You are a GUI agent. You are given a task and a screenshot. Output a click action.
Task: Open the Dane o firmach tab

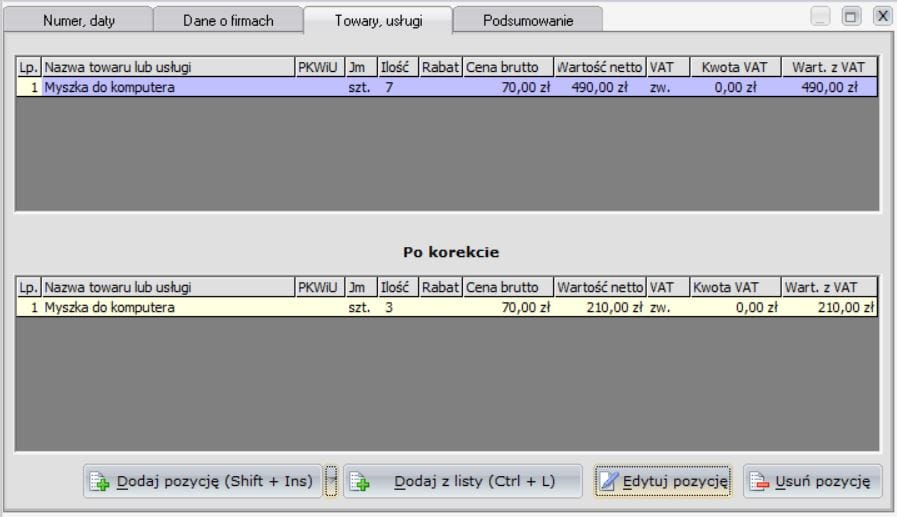(x=228, y=20)
